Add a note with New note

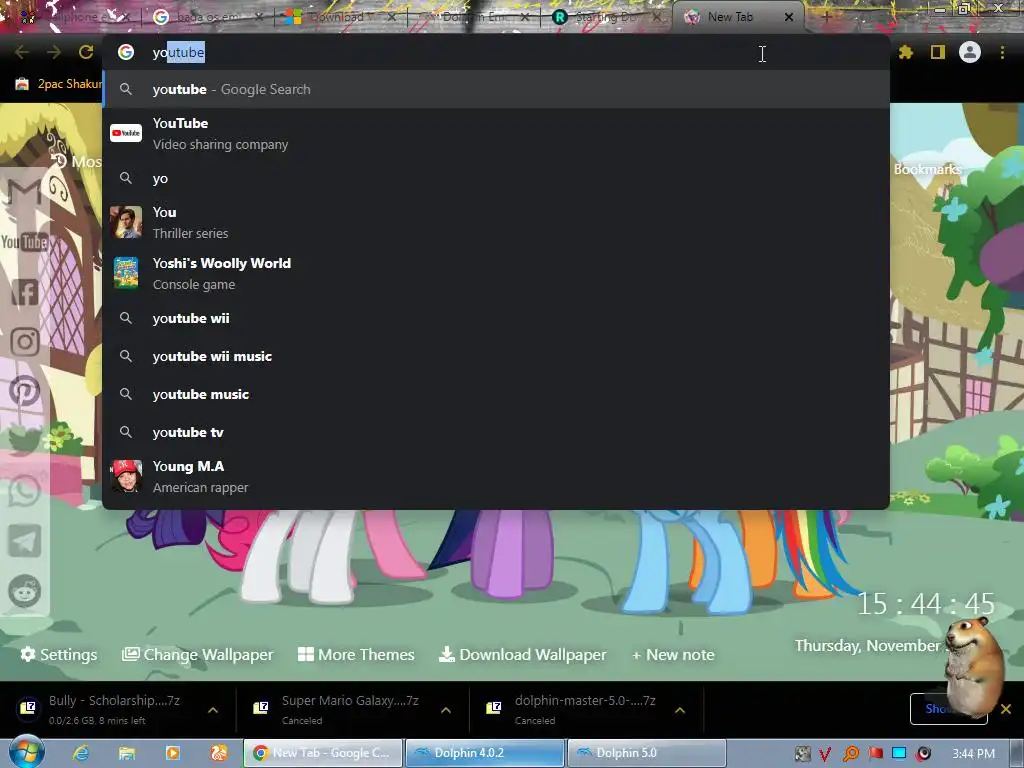point(673,654)
